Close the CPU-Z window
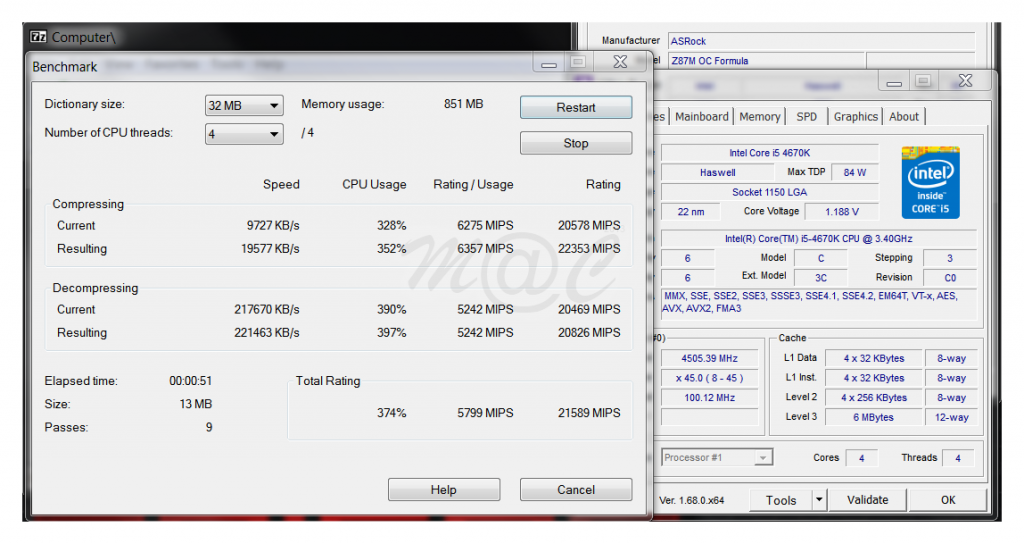 [964, 82]
